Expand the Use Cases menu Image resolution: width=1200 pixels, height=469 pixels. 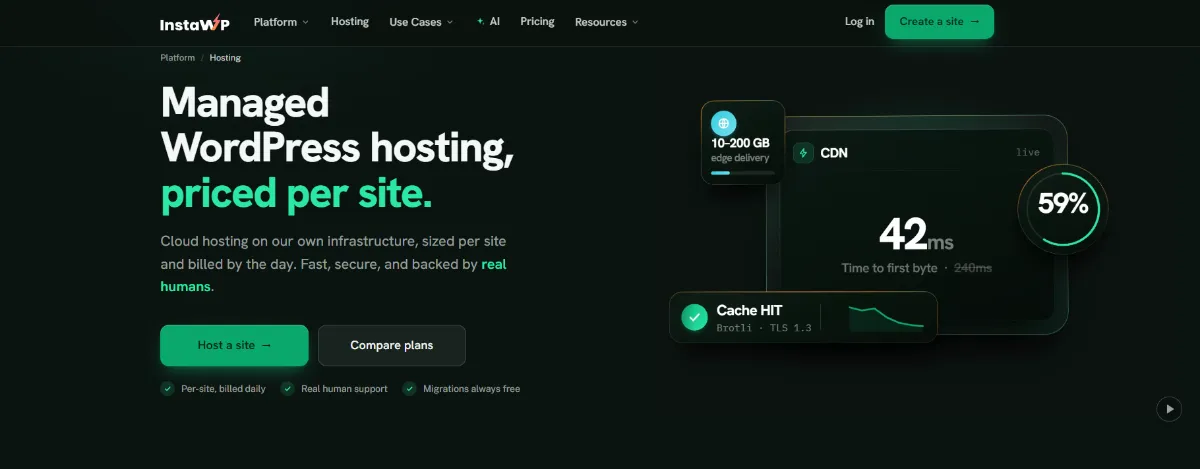coord(421,21)
